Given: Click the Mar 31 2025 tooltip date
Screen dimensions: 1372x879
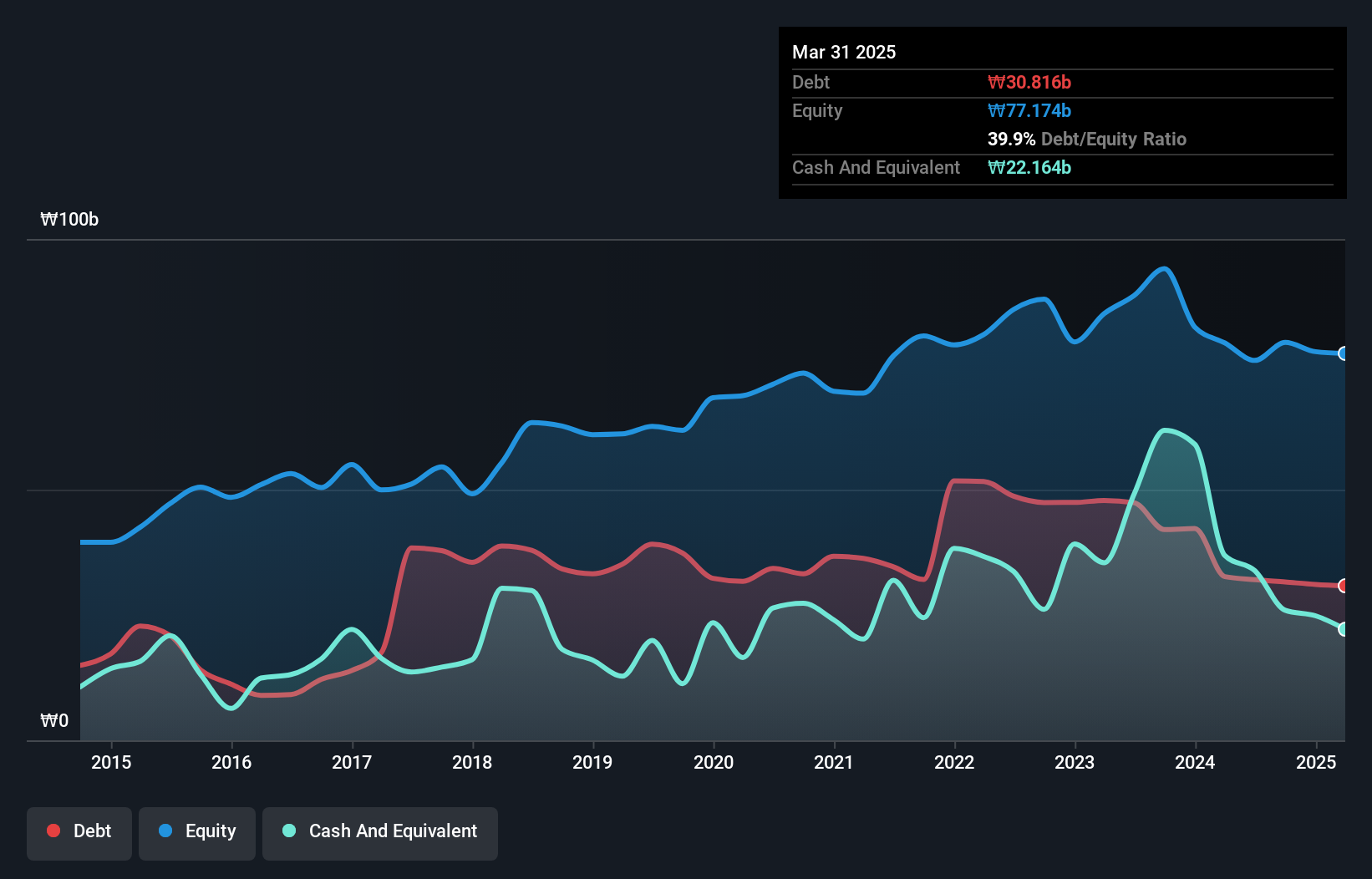Looking at the screenshot, I should click(x=844, y=52).
